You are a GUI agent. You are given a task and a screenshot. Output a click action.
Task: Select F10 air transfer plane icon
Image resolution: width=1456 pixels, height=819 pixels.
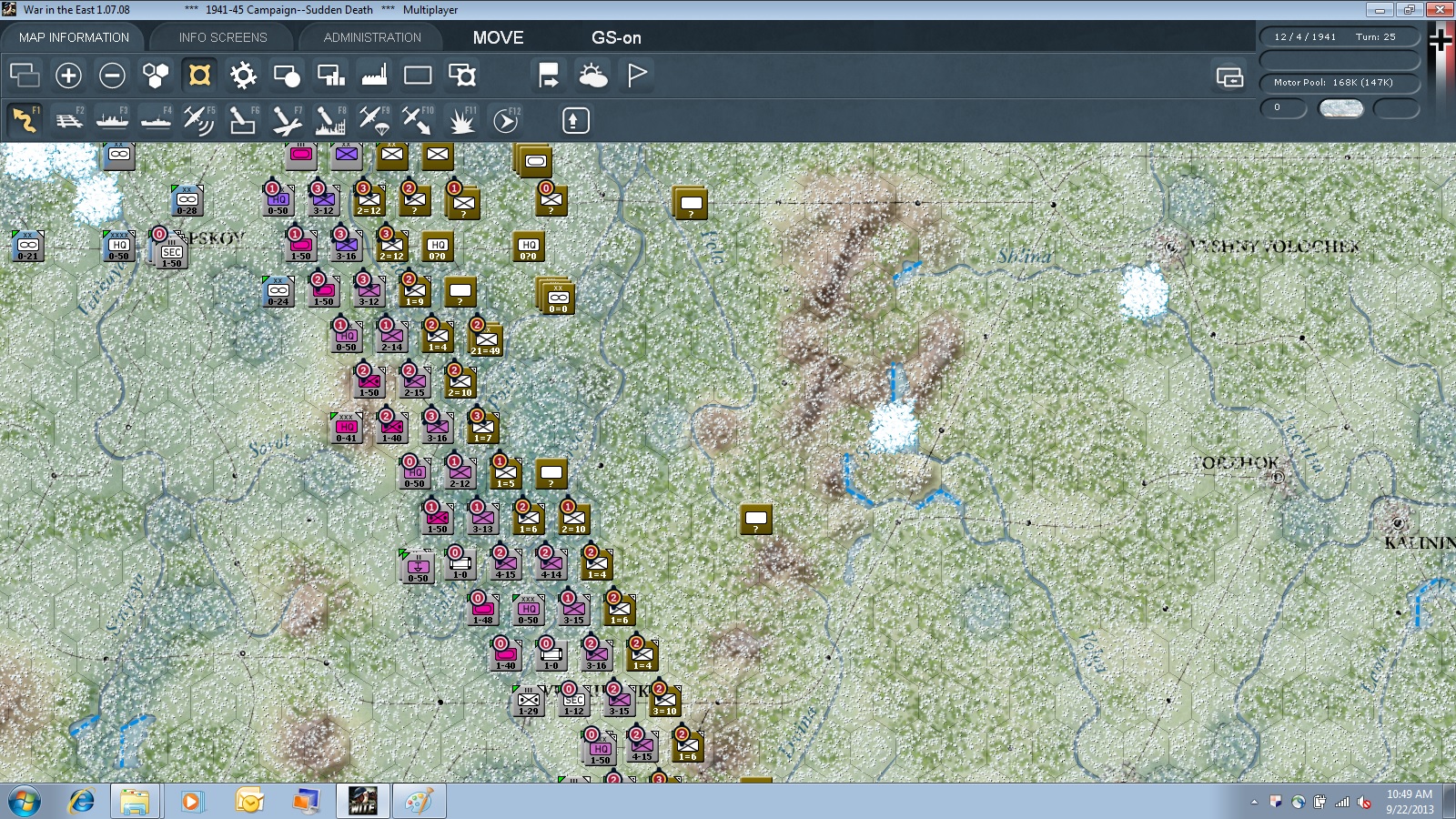tap(418, 120)
